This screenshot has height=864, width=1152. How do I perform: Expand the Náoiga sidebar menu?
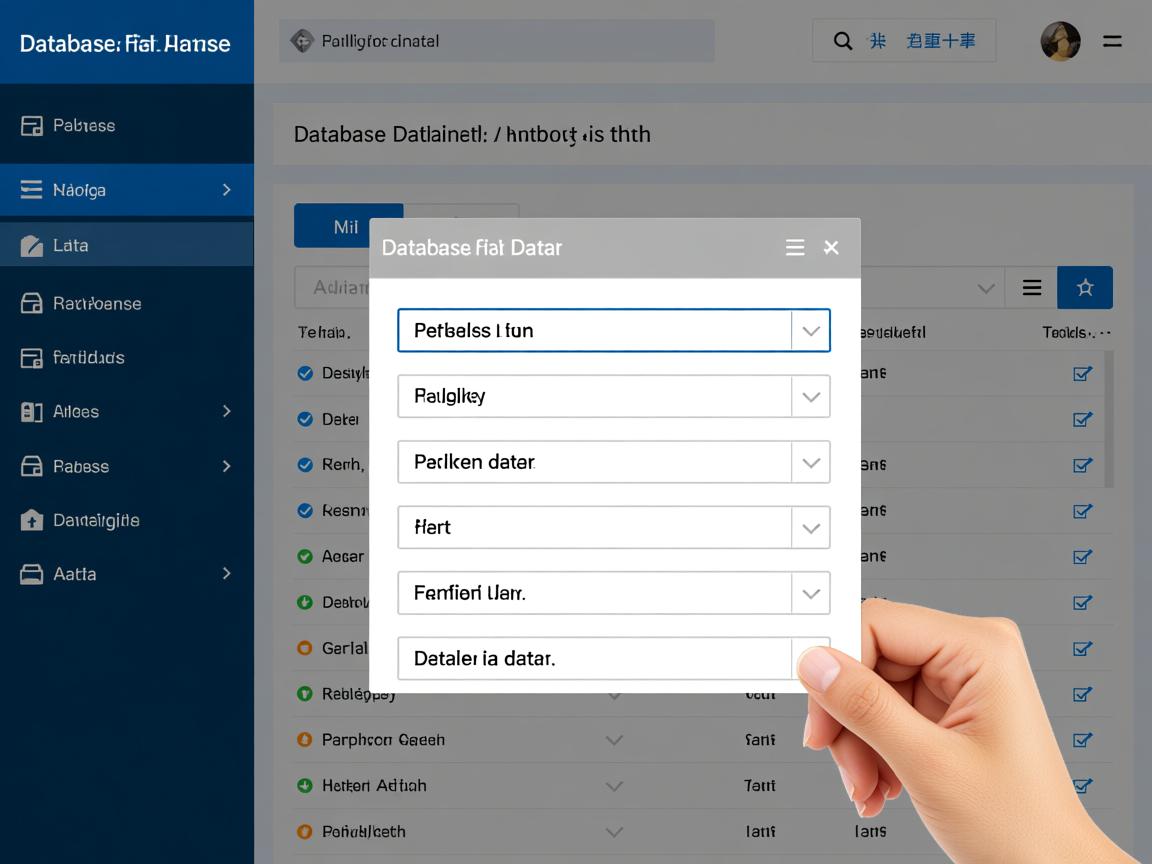click(x=226, y=190)
